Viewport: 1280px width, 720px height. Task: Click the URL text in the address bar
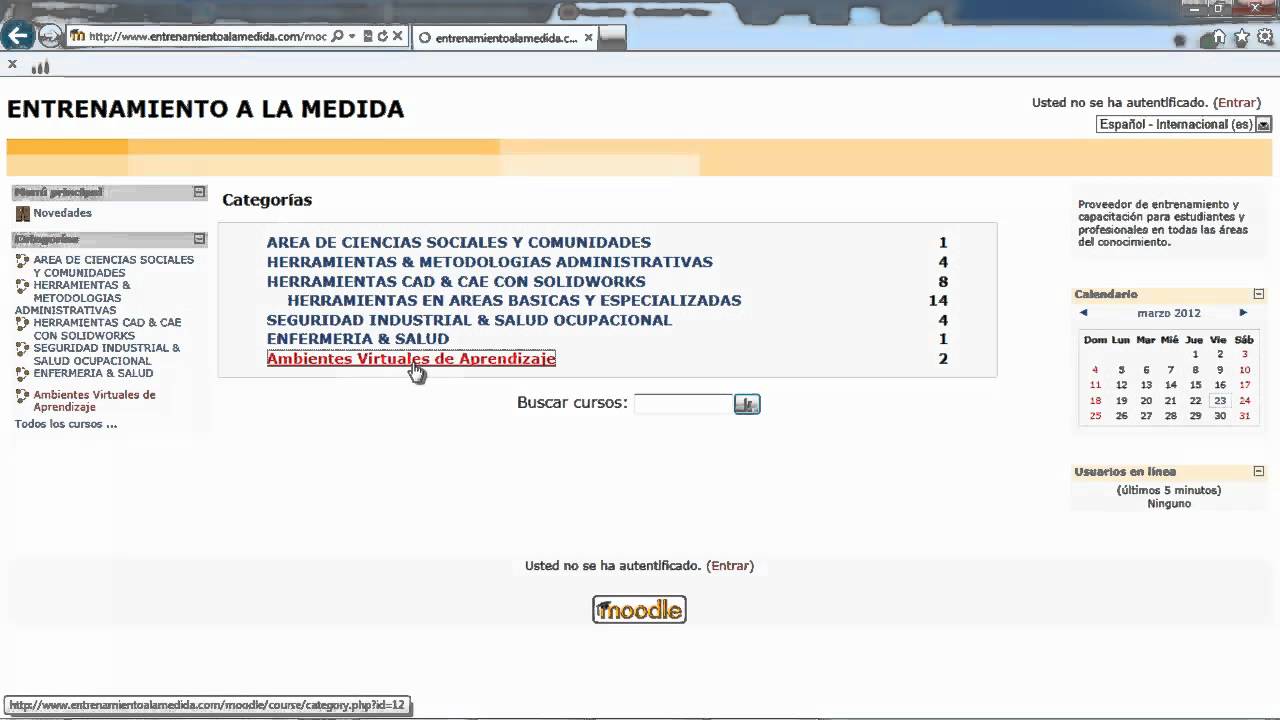[208, 37]
